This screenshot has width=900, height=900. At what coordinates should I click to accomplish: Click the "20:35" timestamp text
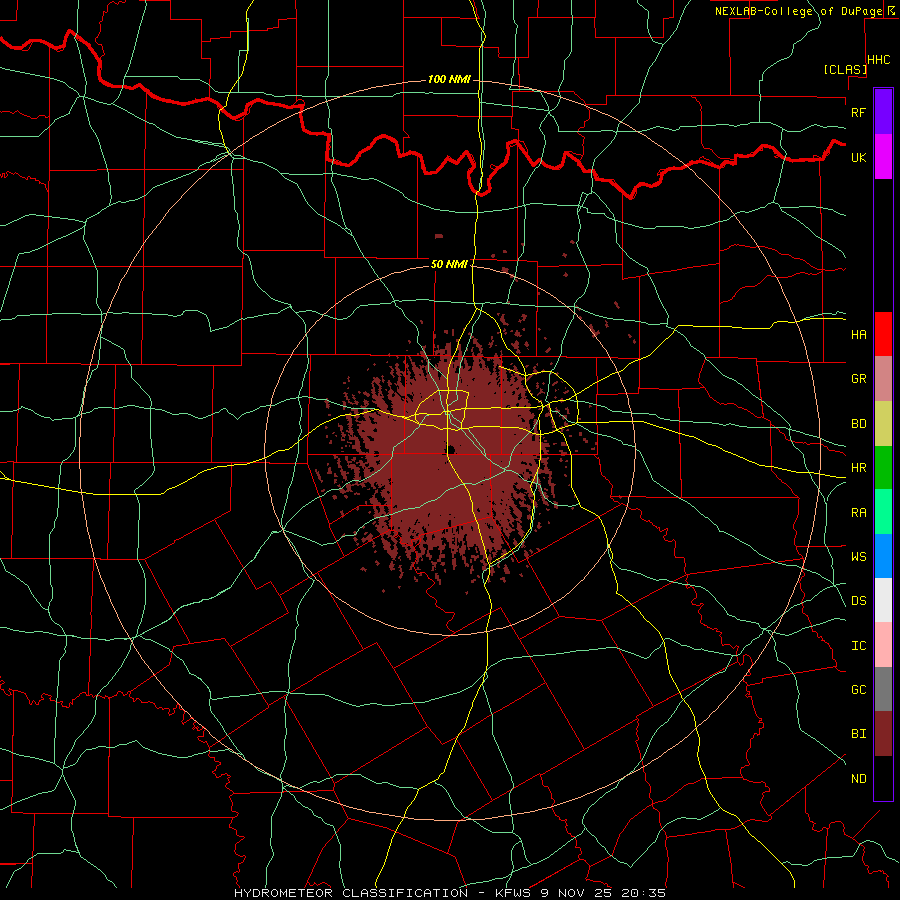641,893
